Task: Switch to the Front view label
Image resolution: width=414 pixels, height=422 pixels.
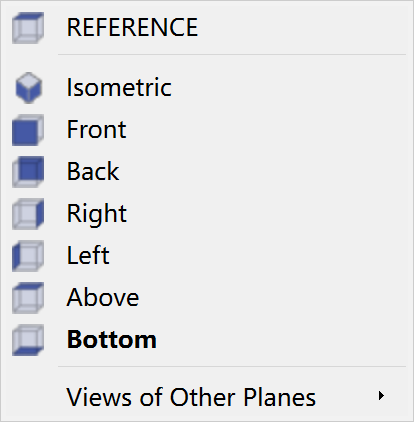Action: (97, 129)
